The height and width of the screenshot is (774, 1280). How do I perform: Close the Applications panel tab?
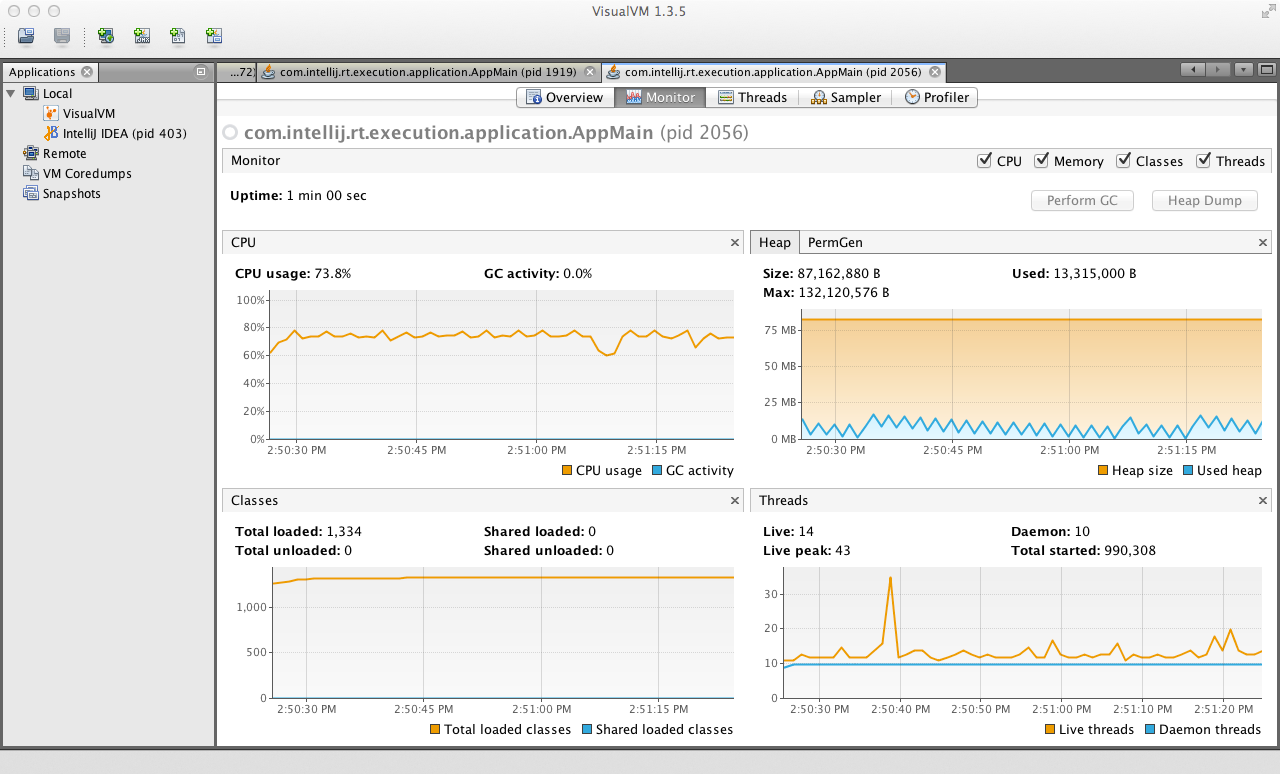87,72
